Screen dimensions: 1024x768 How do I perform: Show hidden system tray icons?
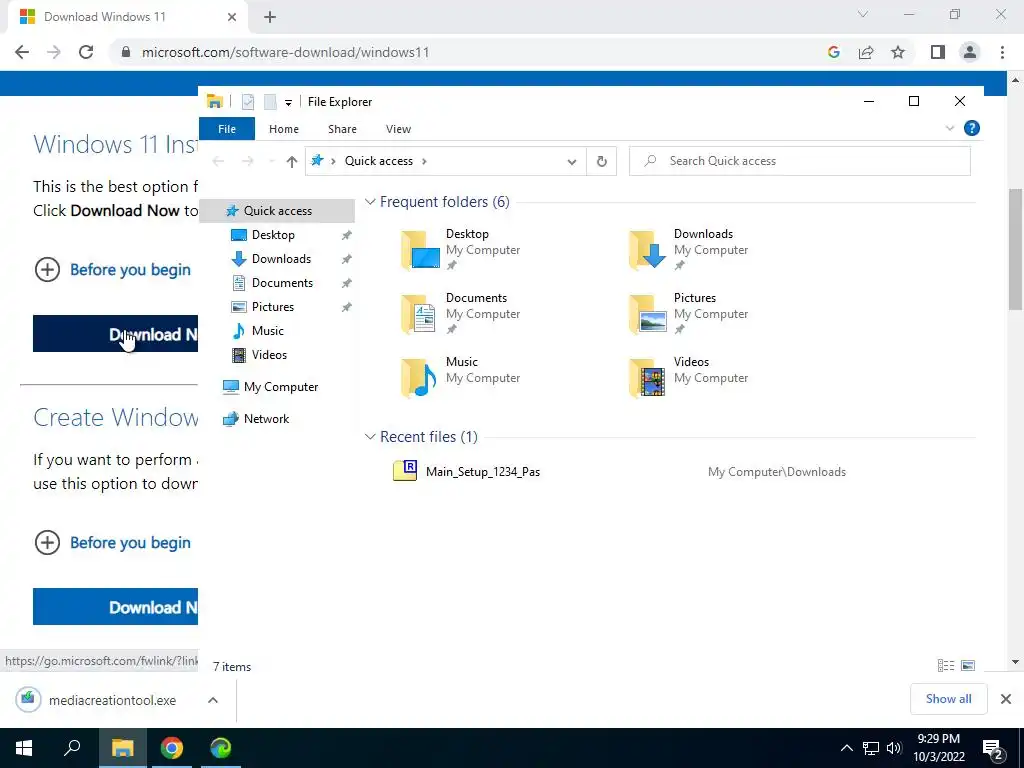[x=846, y=748]
